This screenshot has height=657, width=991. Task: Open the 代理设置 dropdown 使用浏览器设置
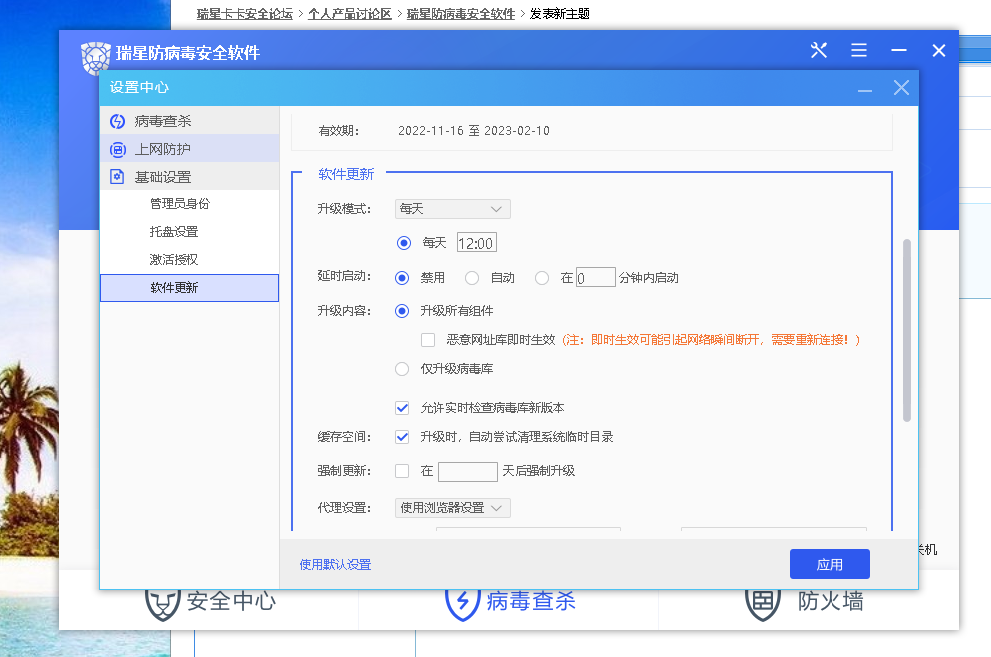pos(453,508)
